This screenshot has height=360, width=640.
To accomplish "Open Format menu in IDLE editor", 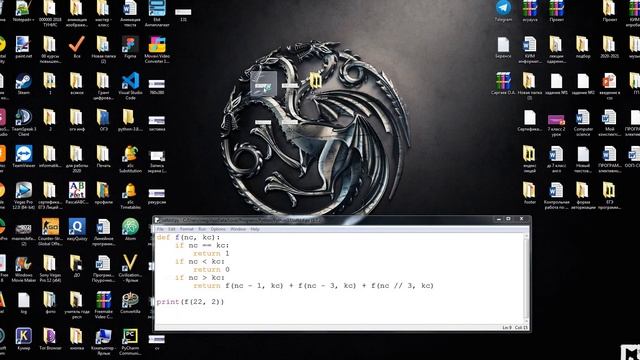I will 187,229.
